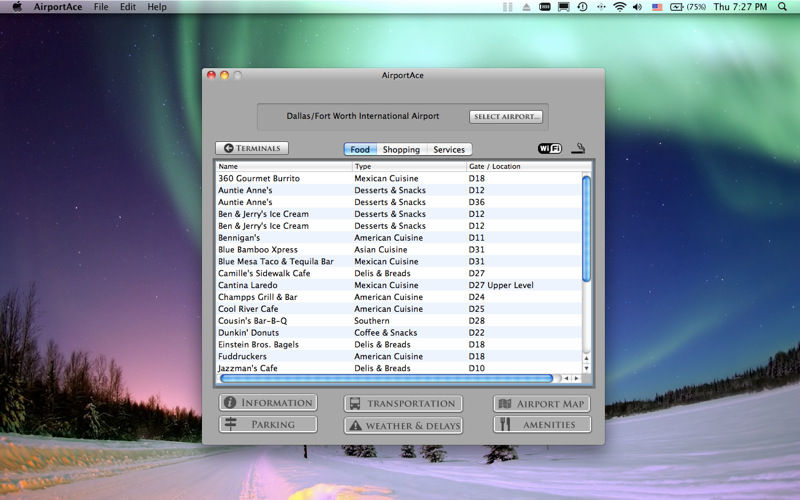
Task: Open the Airport Map
Action: point(542,404)
